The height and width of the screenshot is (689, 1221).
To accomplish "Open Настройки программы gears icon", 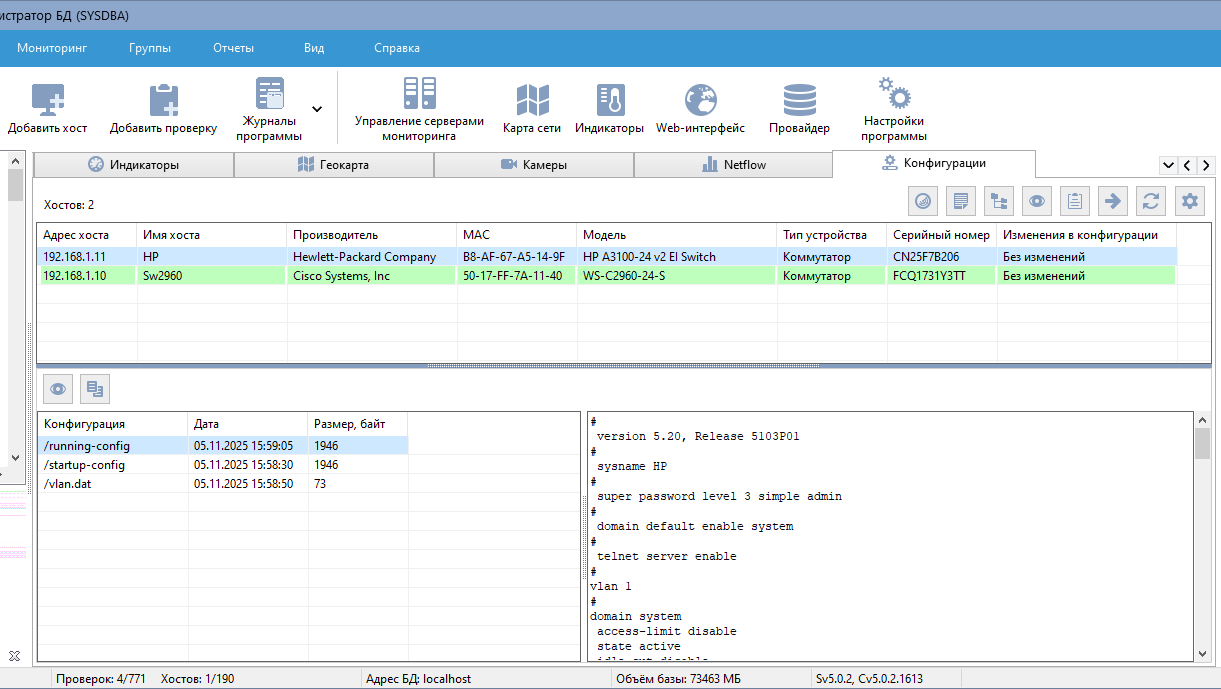I will point(894,96).
